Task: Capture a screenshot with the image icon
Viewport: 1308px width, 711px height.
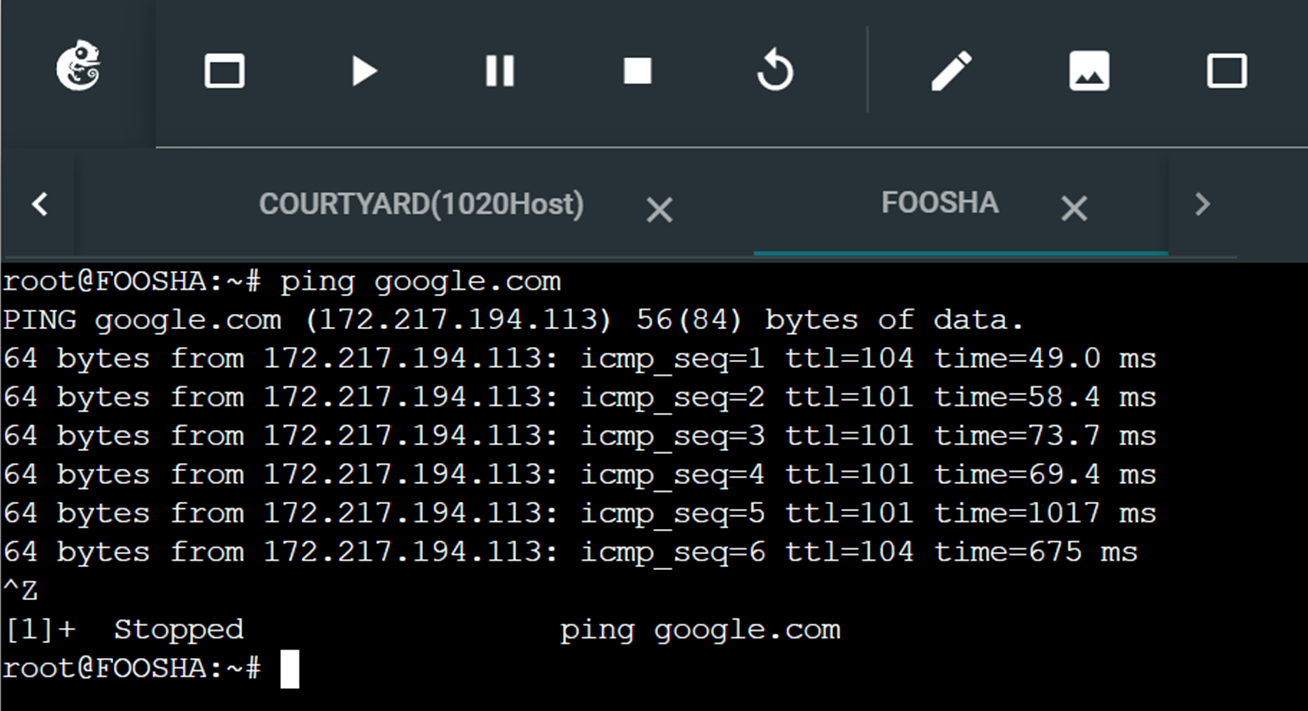Action: click(1089, 70)
